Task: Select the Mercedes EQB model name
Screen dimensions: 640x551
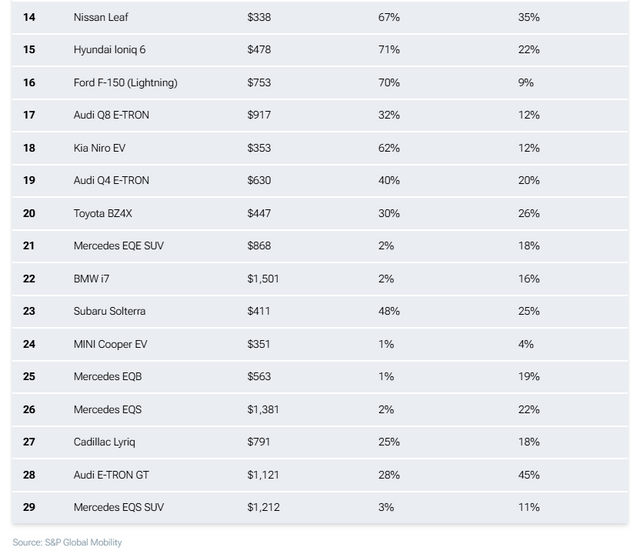Action: [x=107, y=377]
